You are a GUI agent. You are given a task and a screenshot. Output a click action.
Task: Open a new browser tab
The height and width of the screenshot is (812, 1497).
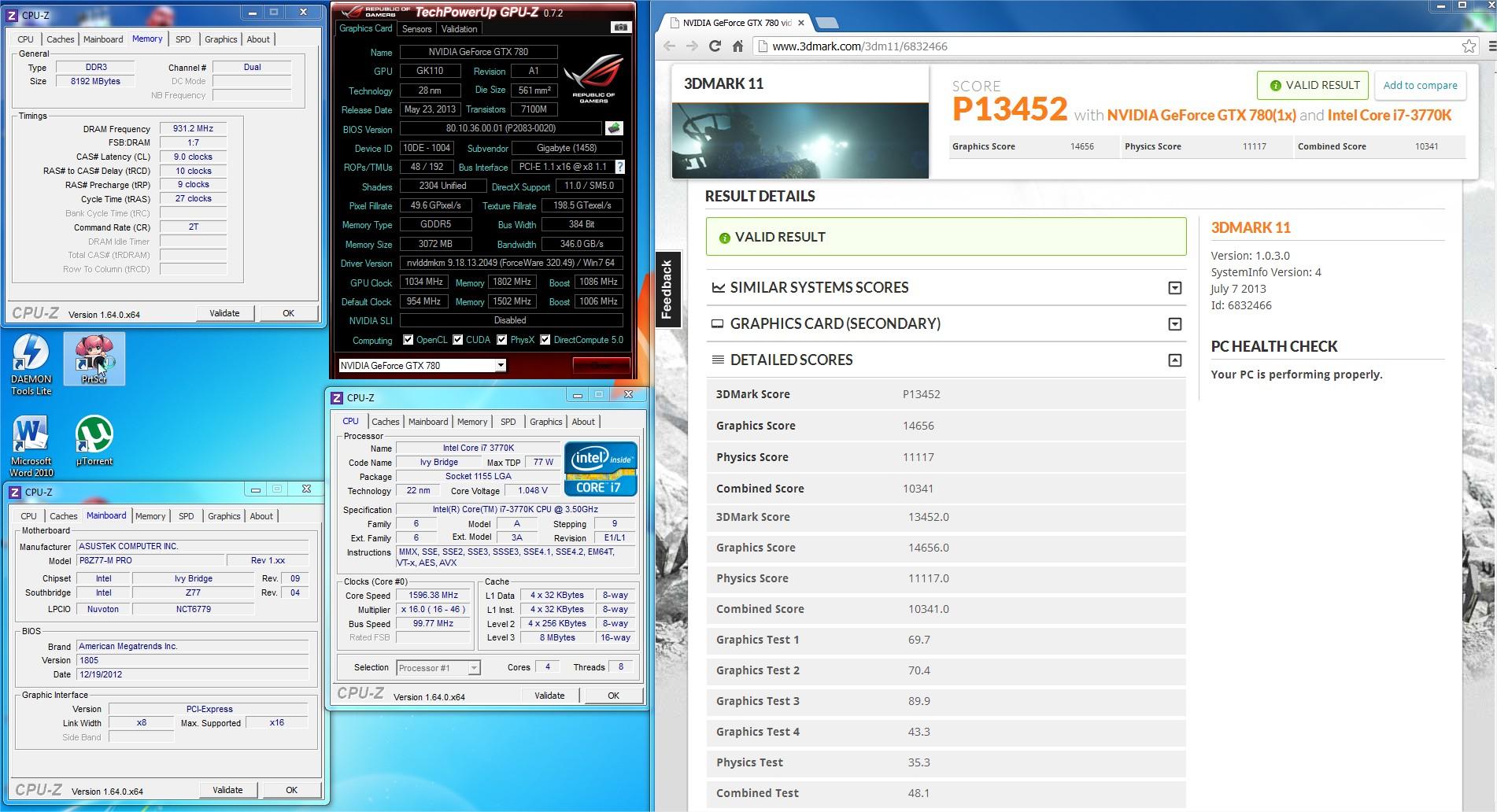click(x=826, y=23)
